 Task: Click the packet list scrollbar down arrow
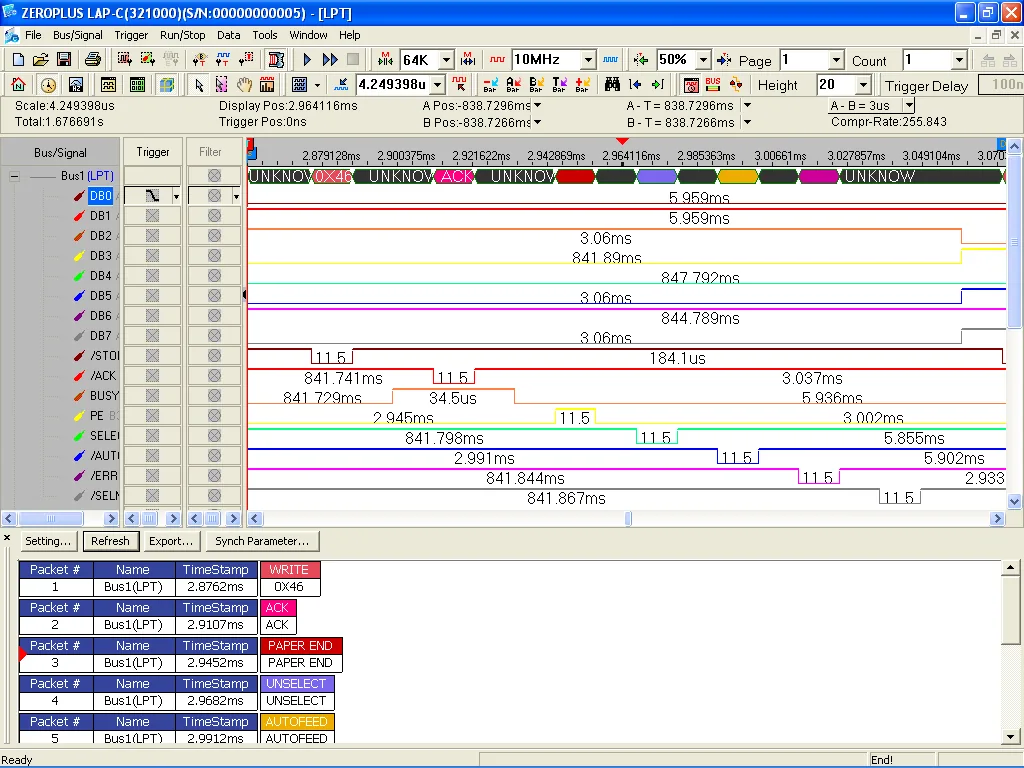coord(1010,736)
